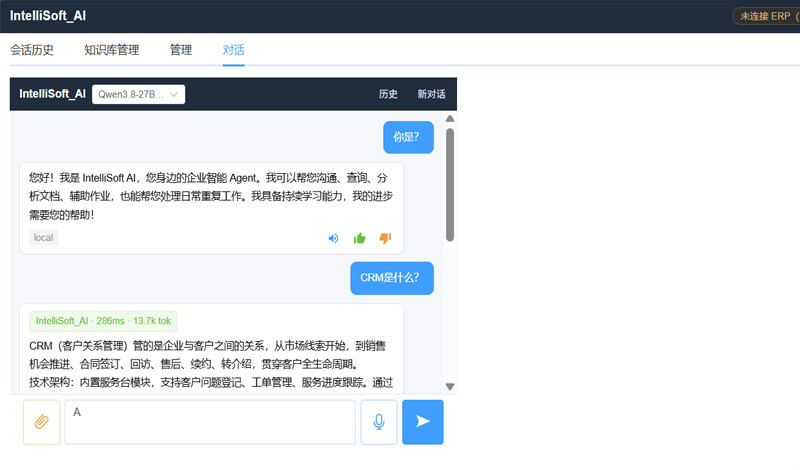Screen dimensions: 800x470
Task: Open the 会话历史 tab
Action: 32,50
